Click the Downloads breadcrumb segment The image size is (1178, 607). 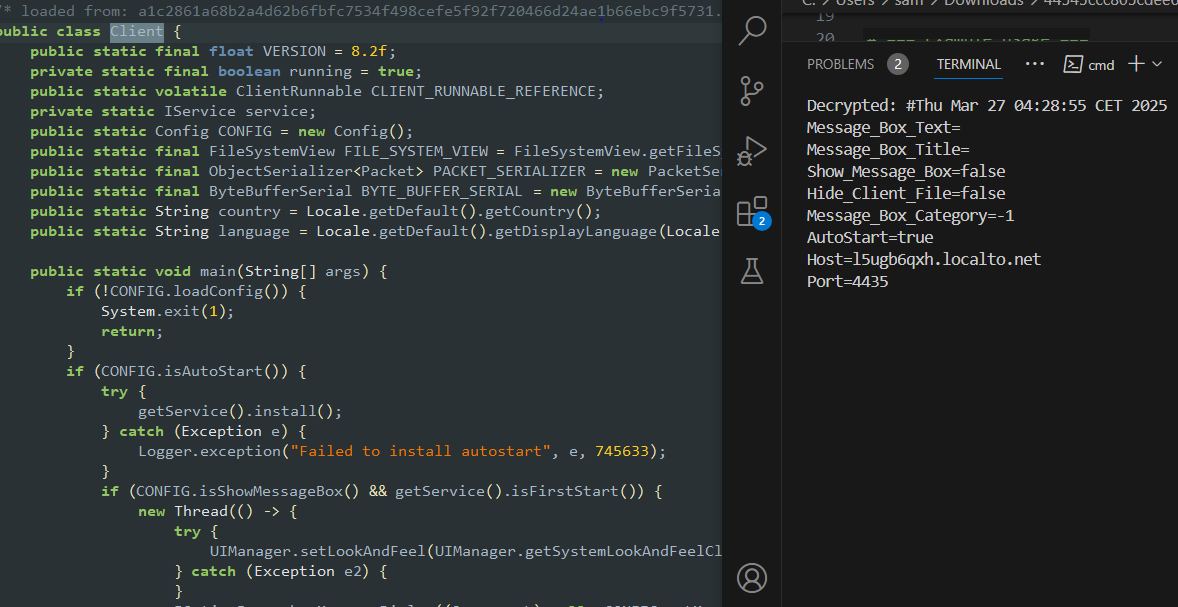pyautogui.click(x=983, y=3)
